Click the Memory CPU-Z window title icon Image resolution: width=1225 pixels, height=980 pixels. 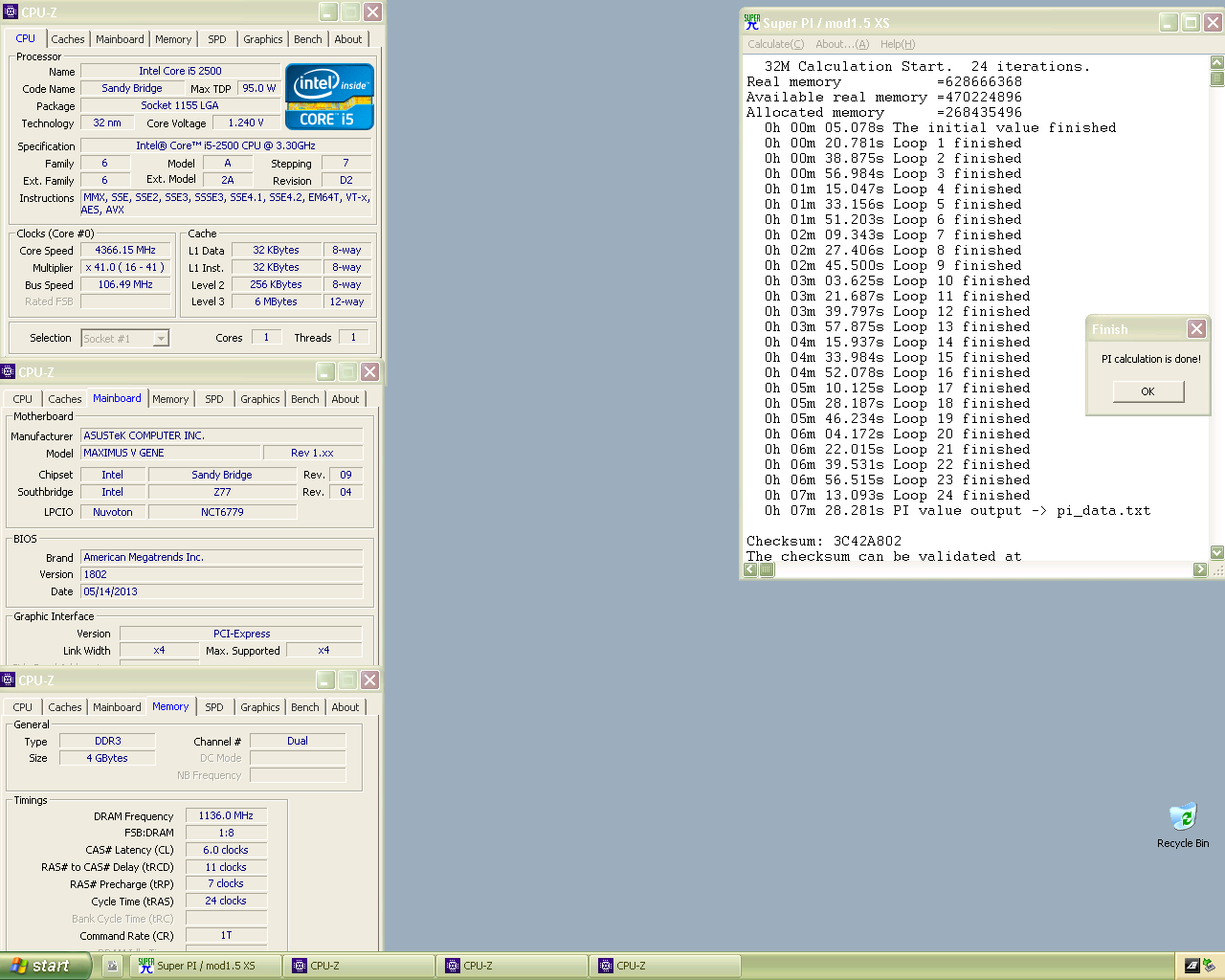click(9, 680)
